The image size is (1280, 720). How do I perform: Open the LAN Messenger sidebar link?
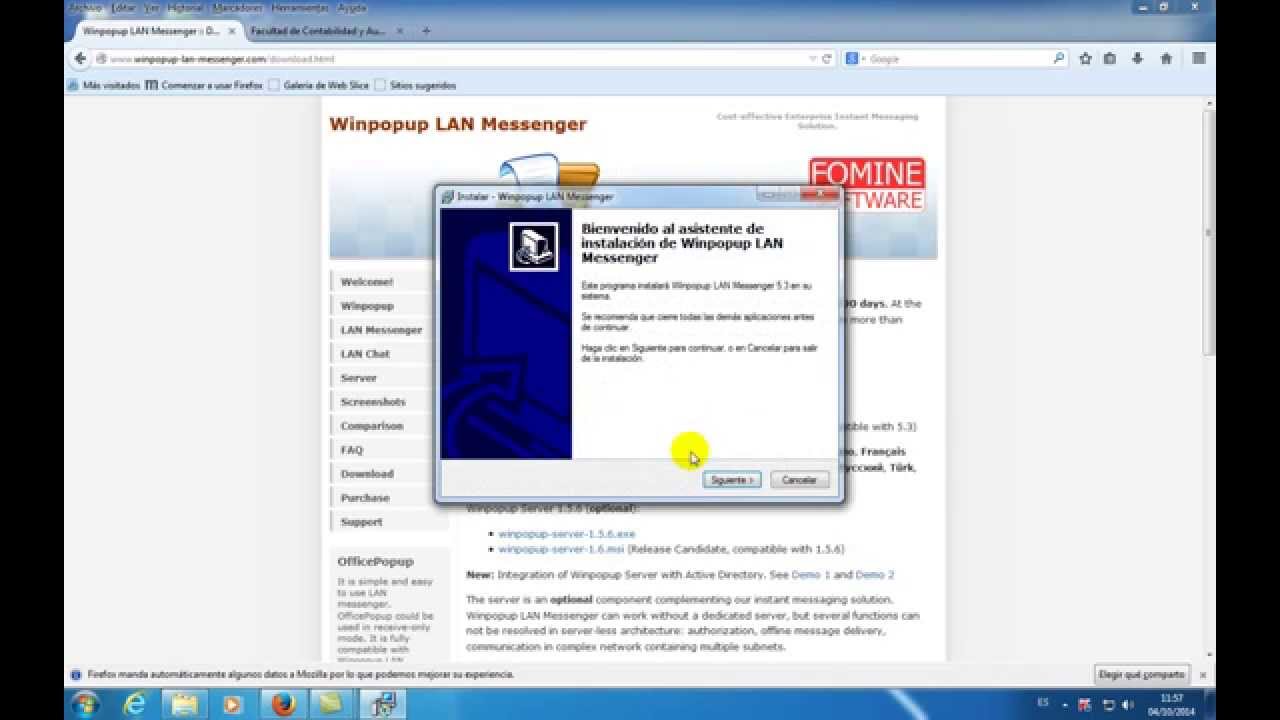(x=381, y=330)
